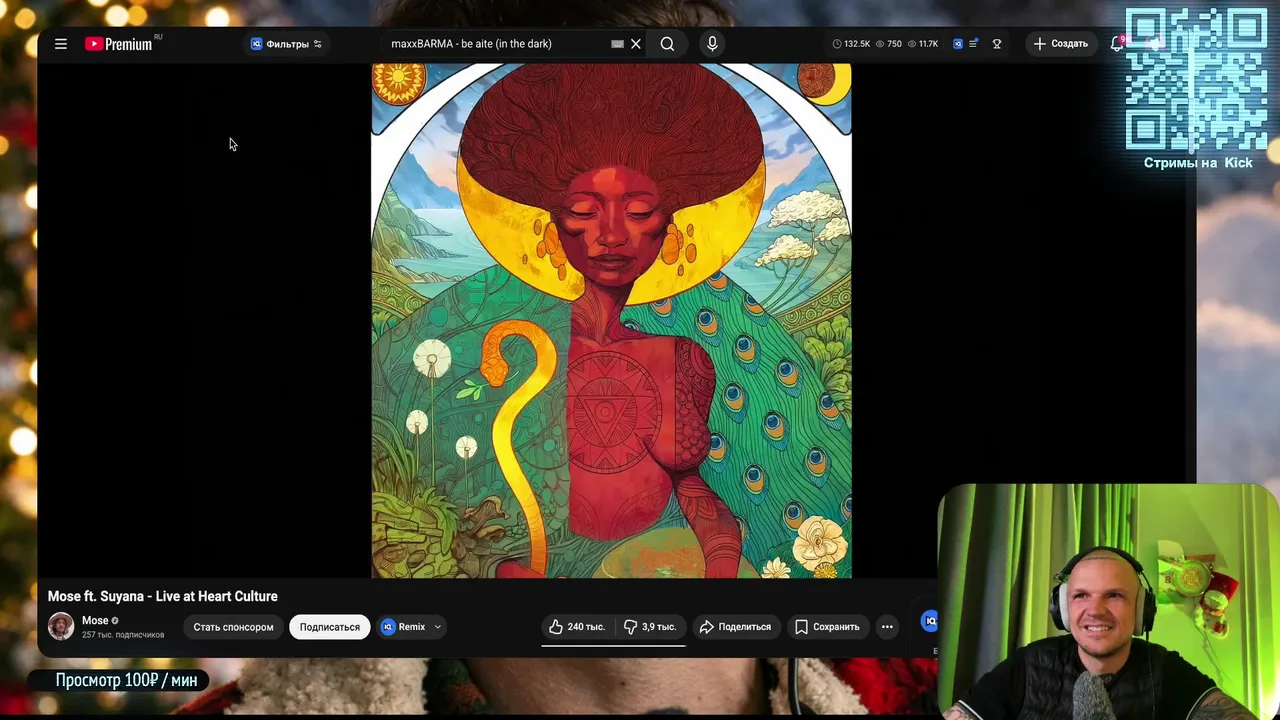Open the Mose channel avatar
The width and height of the screenshot is (1280, 720).
pyautogui.click(x=61, y=626)
